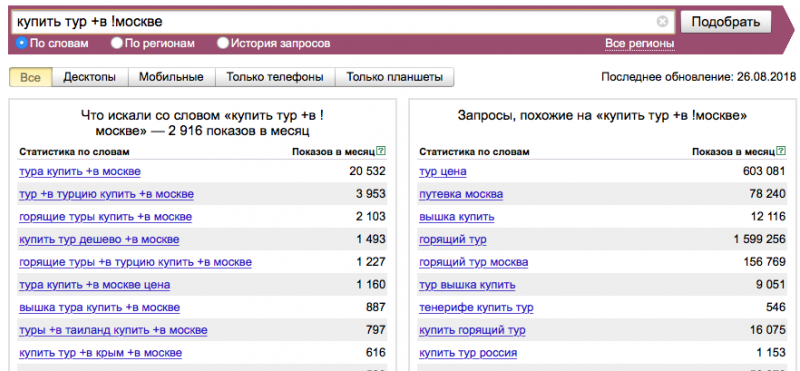Screen dimensions: 800x371
Task: Open query вышка тура купить +в москве
Action: coord(99,308)
